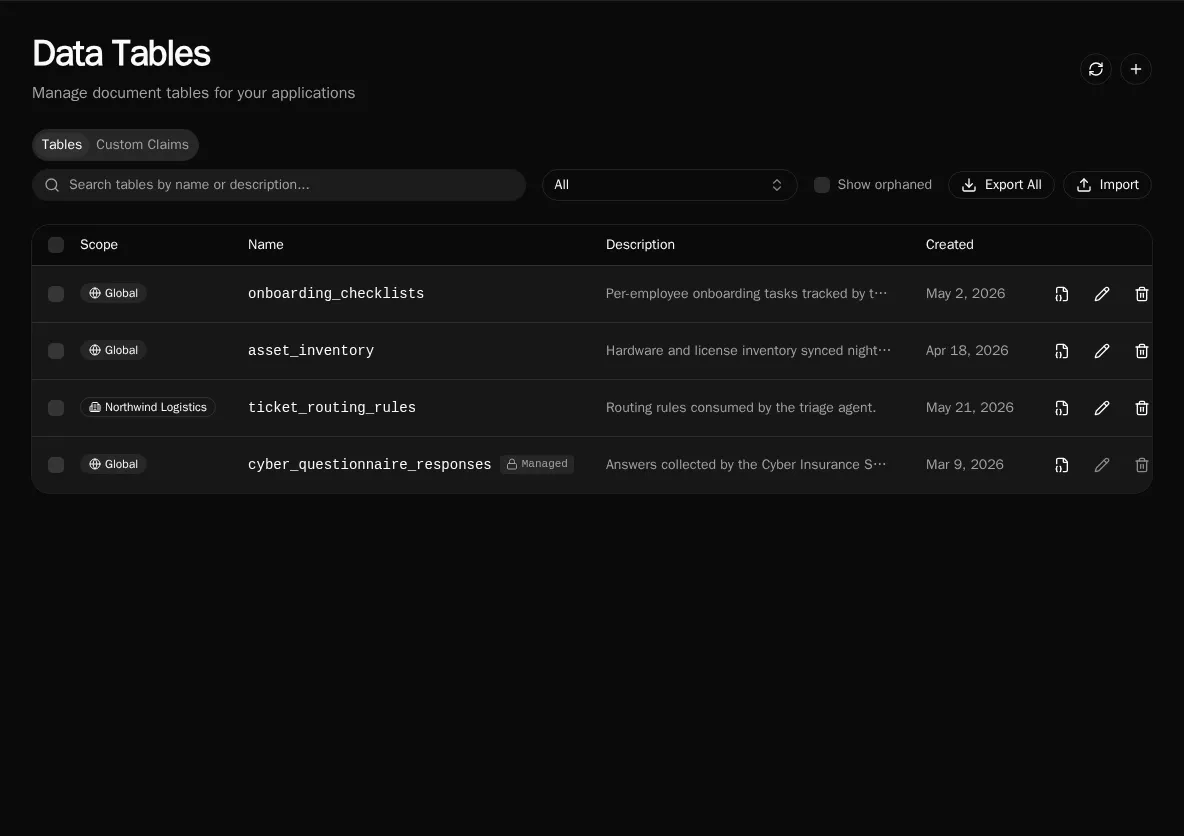Click the Scope column header

[99, 245]
